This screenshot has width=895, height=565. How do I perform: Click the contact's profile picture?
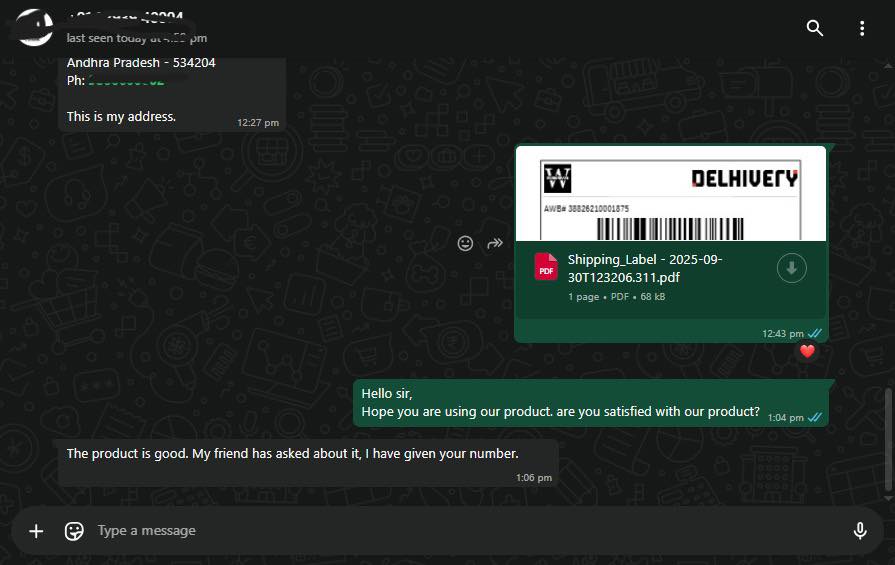coord(35,27)
